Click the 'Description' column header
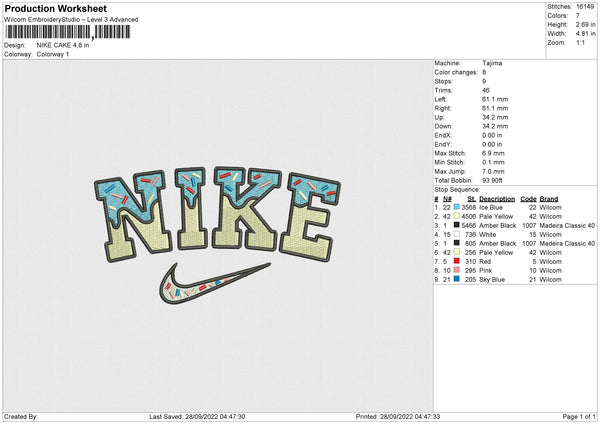Image resolution: width=600 pixels, height=424 pixels. [x=497, y=199]
